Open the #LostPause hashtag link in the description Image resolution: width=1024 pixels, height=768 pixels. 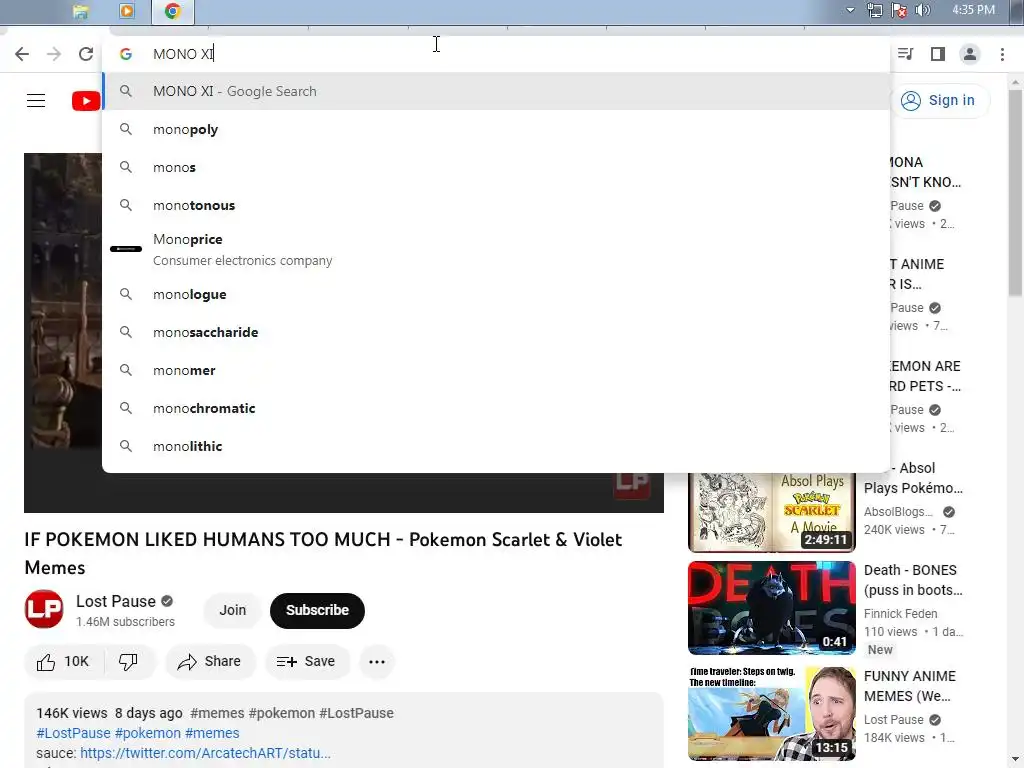73,733
